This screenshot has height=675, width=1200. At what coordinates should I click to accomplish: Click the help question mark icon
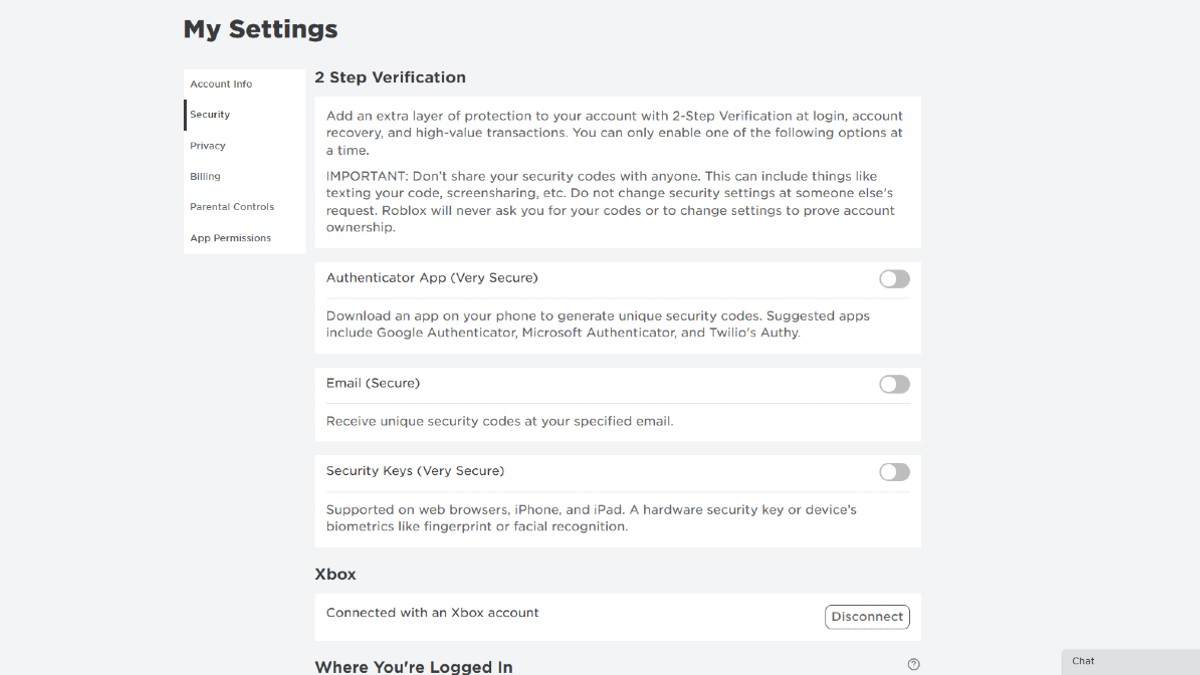click(913, 664)
